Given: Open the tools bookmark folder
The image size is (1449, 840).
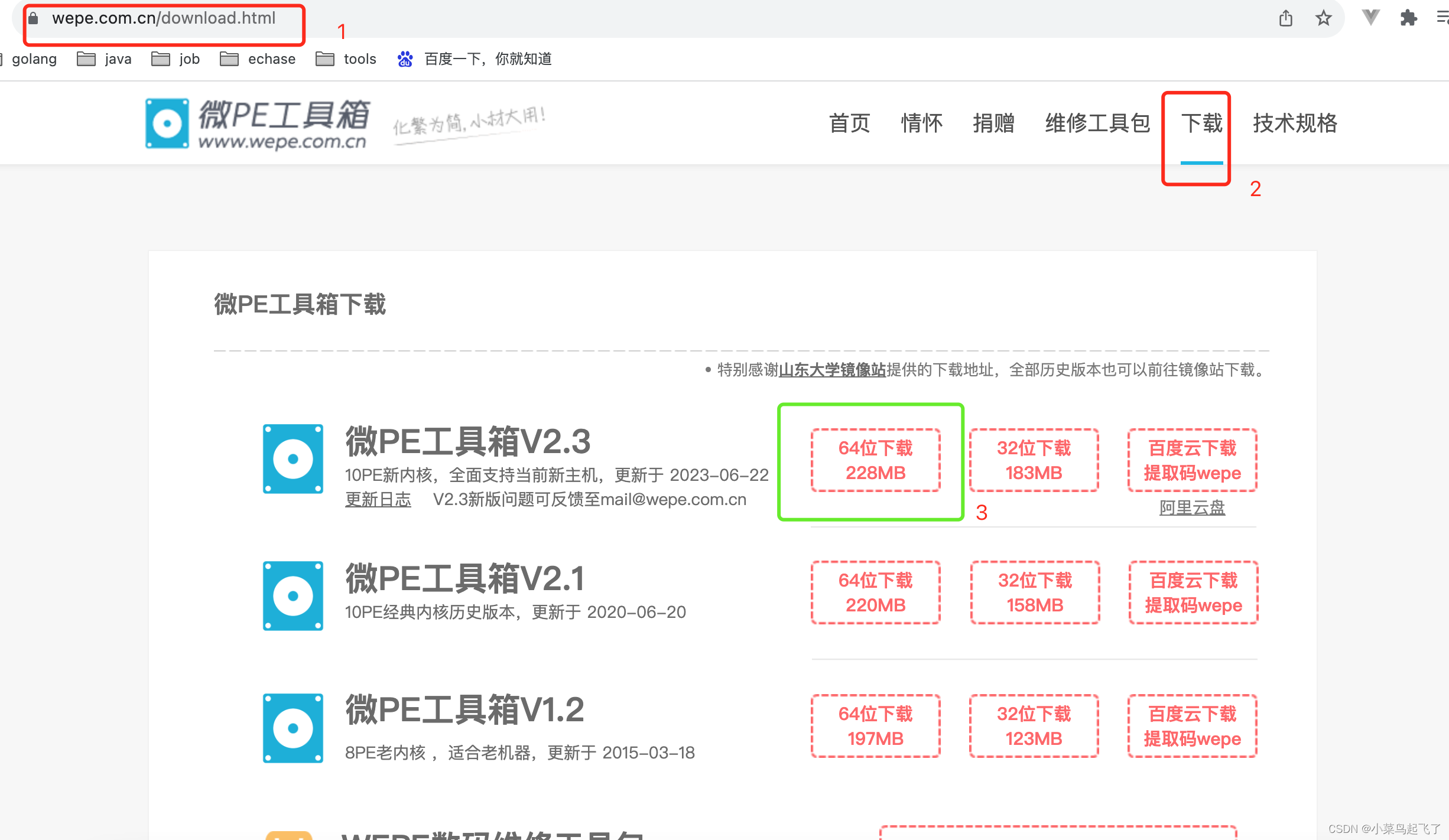Looking at the screenshot, I should click(x=346, y=59).
